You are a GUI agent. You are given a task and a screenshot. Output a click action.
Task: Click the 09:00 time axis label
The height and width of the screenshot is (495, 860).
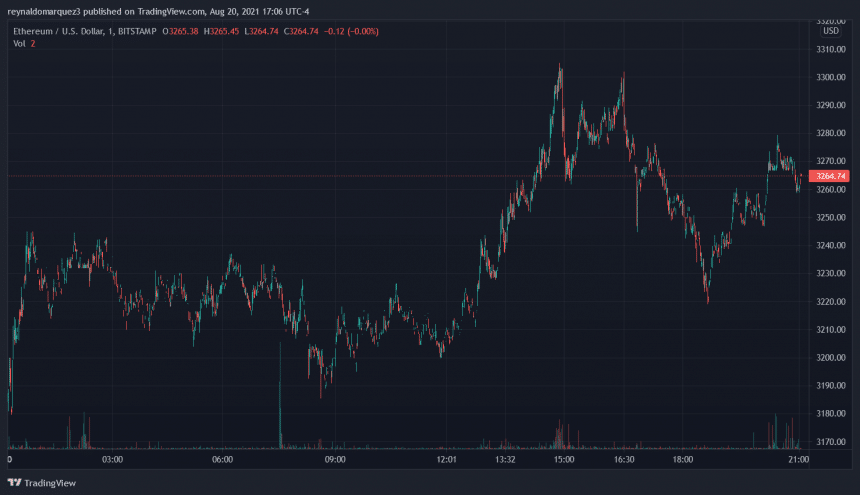[x=334, y=460]
